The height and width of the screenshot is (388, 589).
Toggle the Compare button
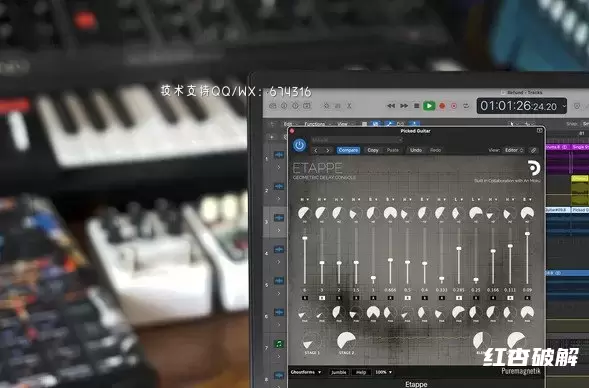348,150
